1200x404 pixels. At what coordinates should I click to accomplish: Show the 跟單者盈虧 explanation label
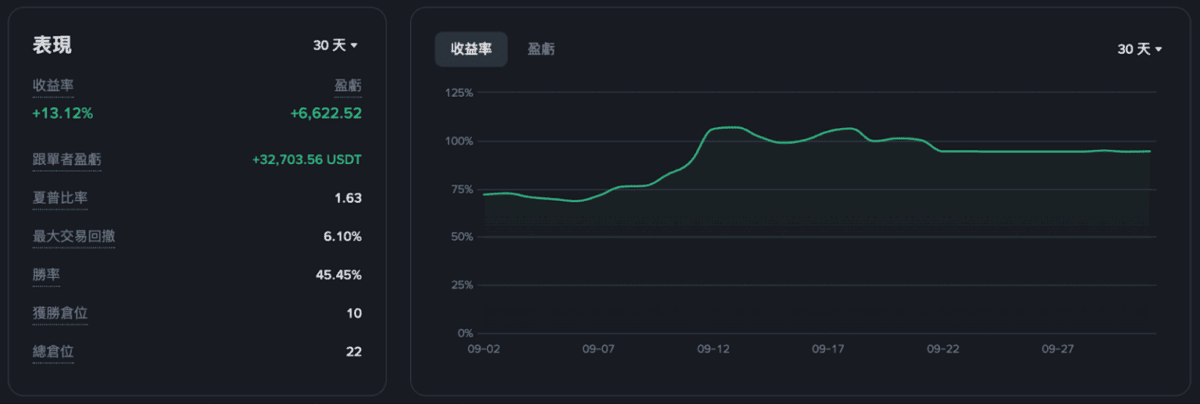click(67, 160)
